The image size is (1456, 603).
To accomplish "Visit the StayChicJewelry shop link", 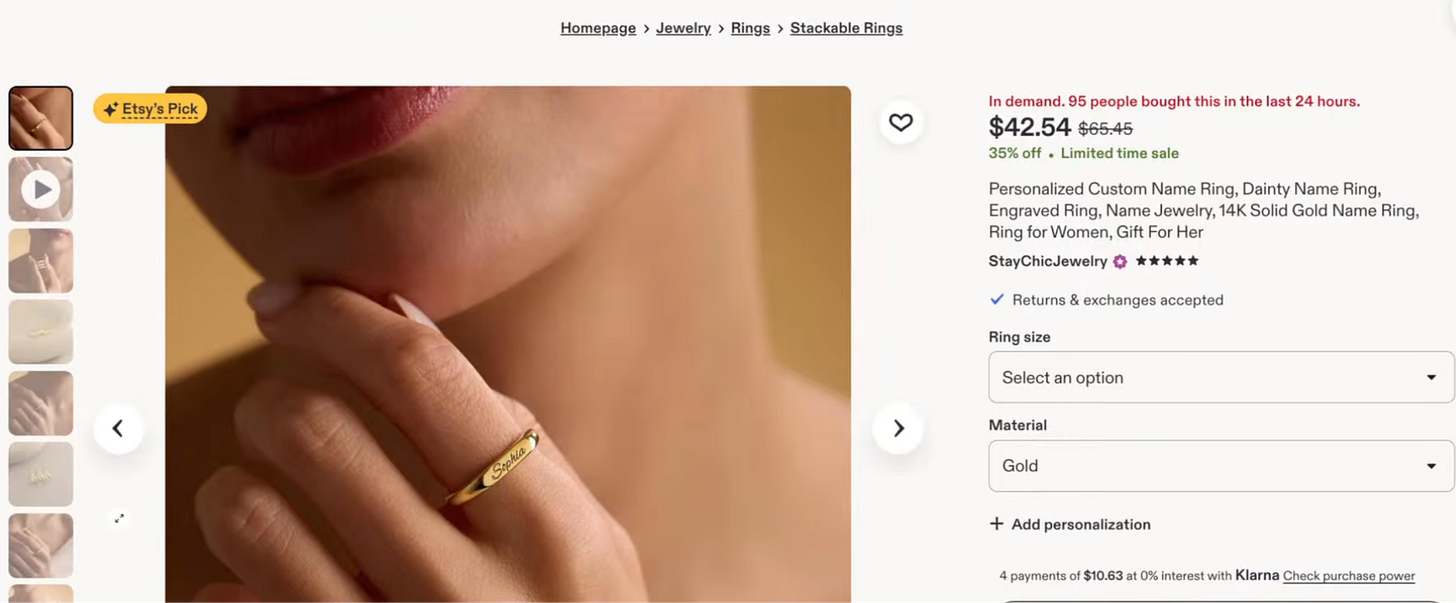I will 1048,261.
